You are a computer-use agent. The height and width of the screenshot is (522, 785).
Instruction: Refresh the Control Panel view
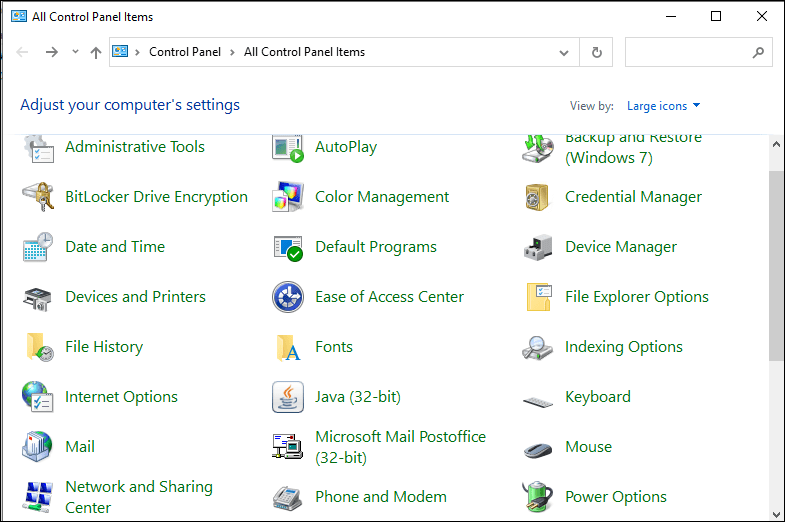(x=597, y=53)
